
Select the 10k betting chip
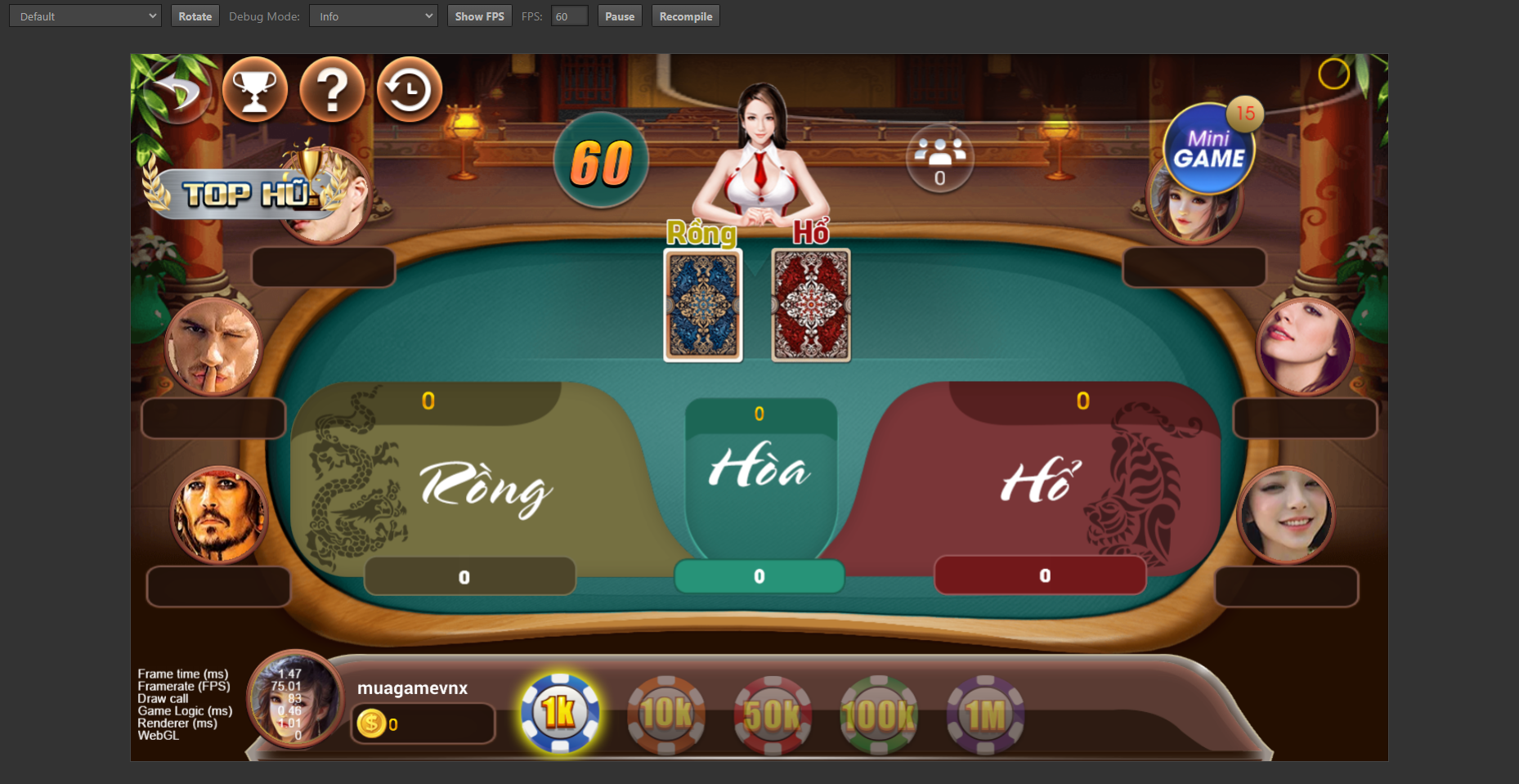(666, 715)
